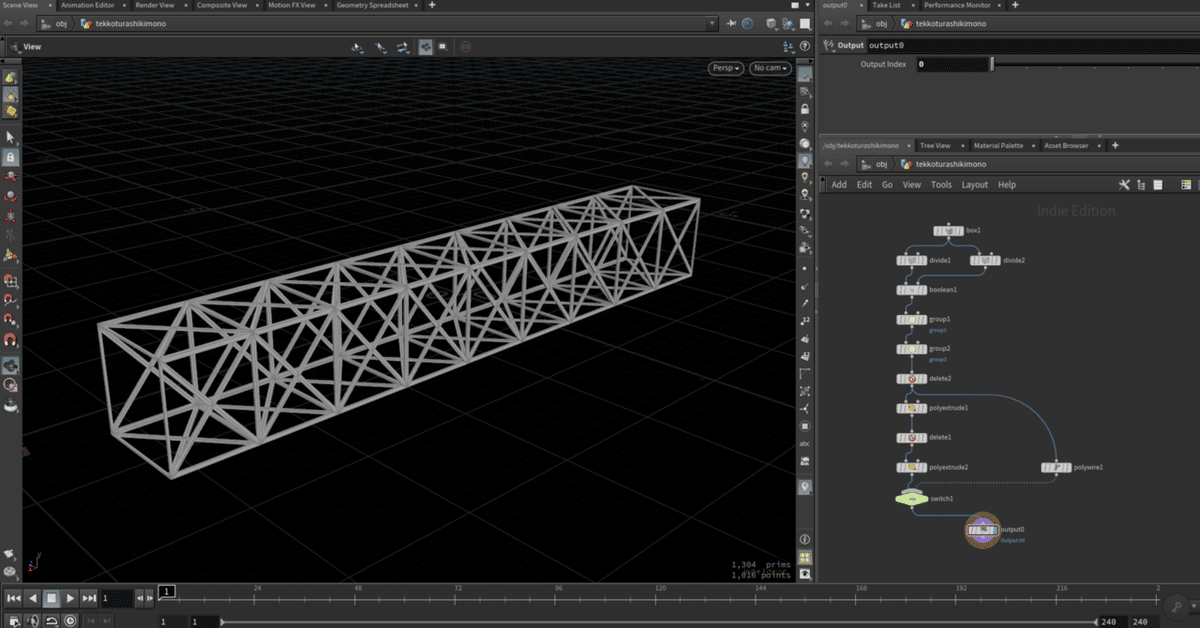This screenshot has height=628, width=1200.
Task: Open the Tools menu in network editor
Action: click(941, 185)
